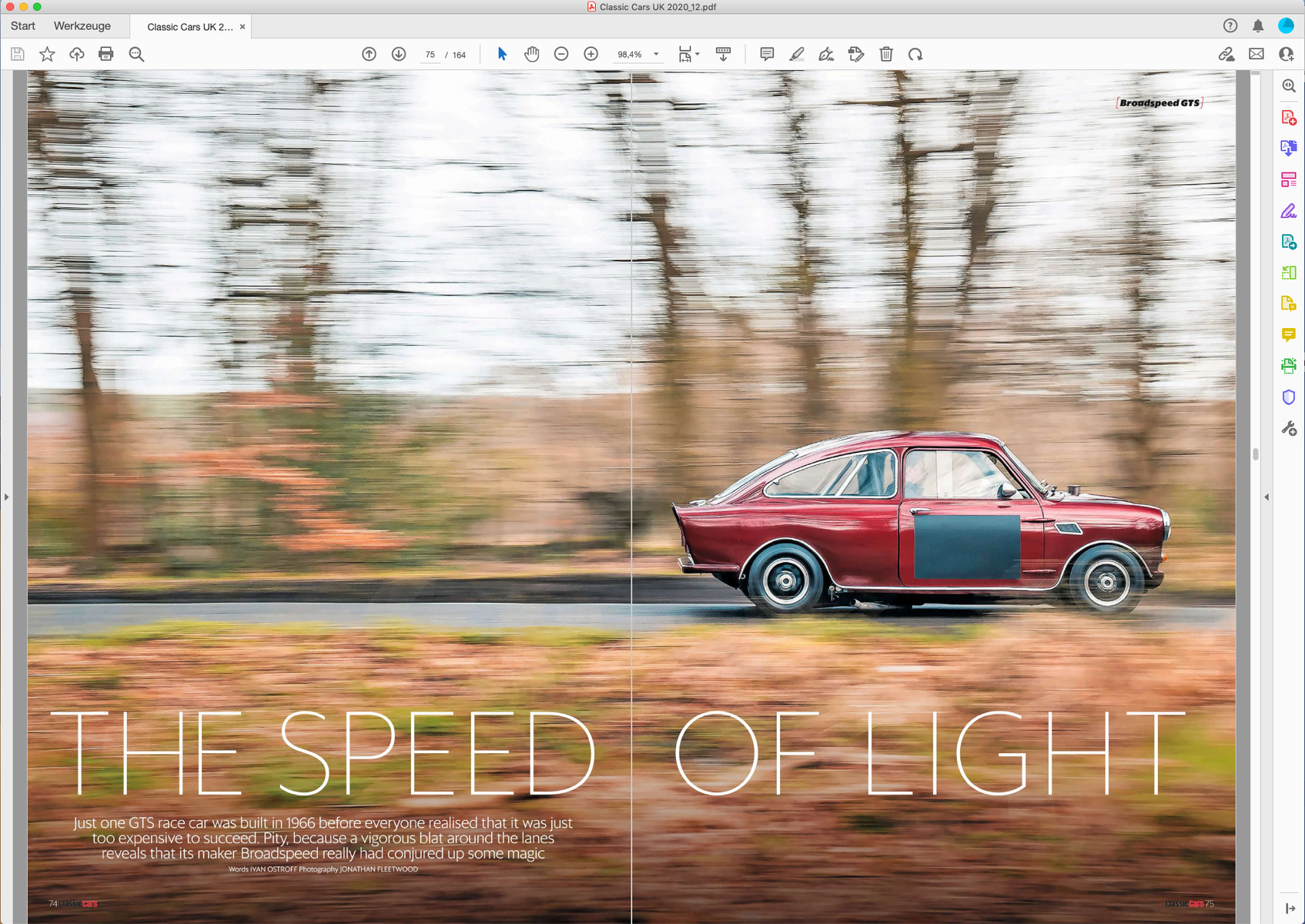Select the highlighter pen tool

[x=797, y=54]
